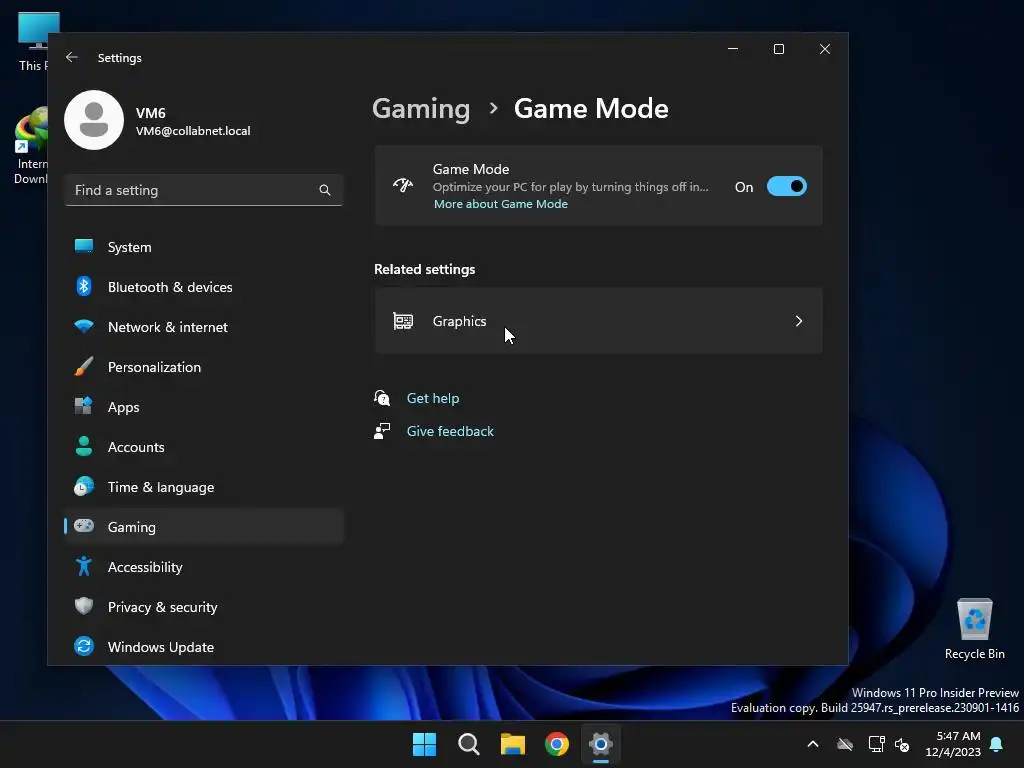1024x768 pixels.
Task: Open the System settings category
Action: pos(204,247)
